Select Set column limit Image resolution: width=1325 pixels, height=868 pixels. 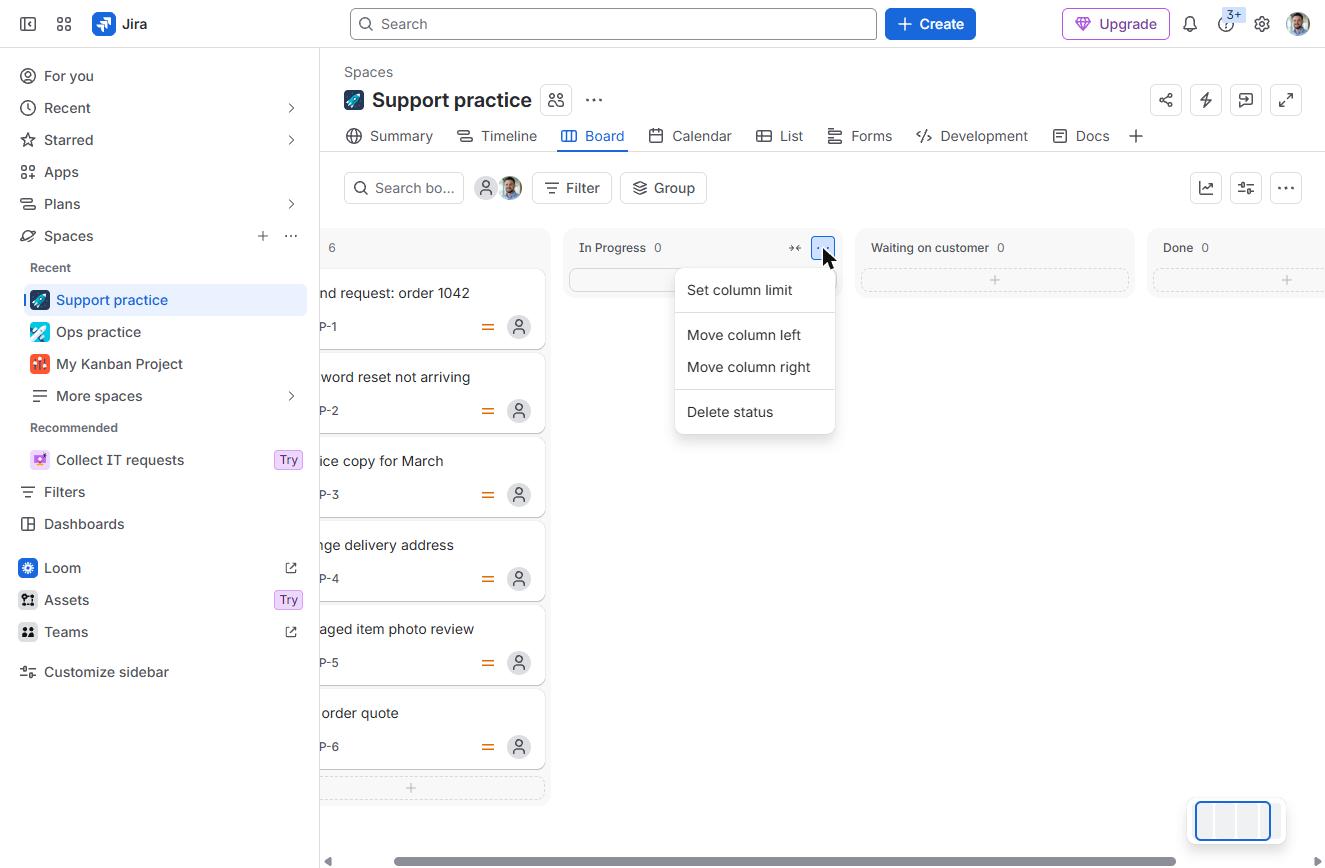(755, 290)
